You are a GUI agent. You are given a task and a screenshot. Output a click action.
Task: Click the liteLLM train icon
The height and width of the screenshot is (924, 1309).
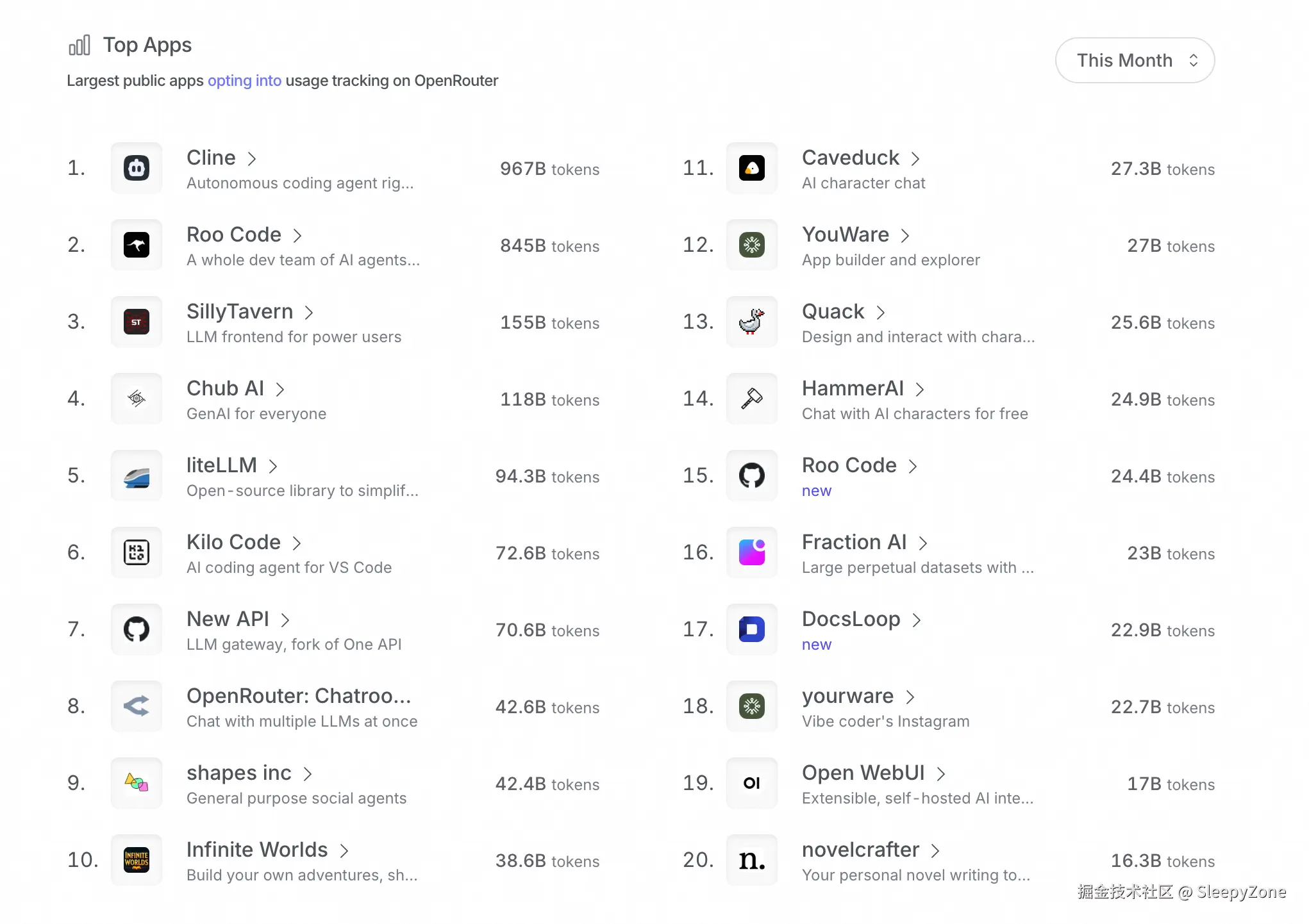137,475
